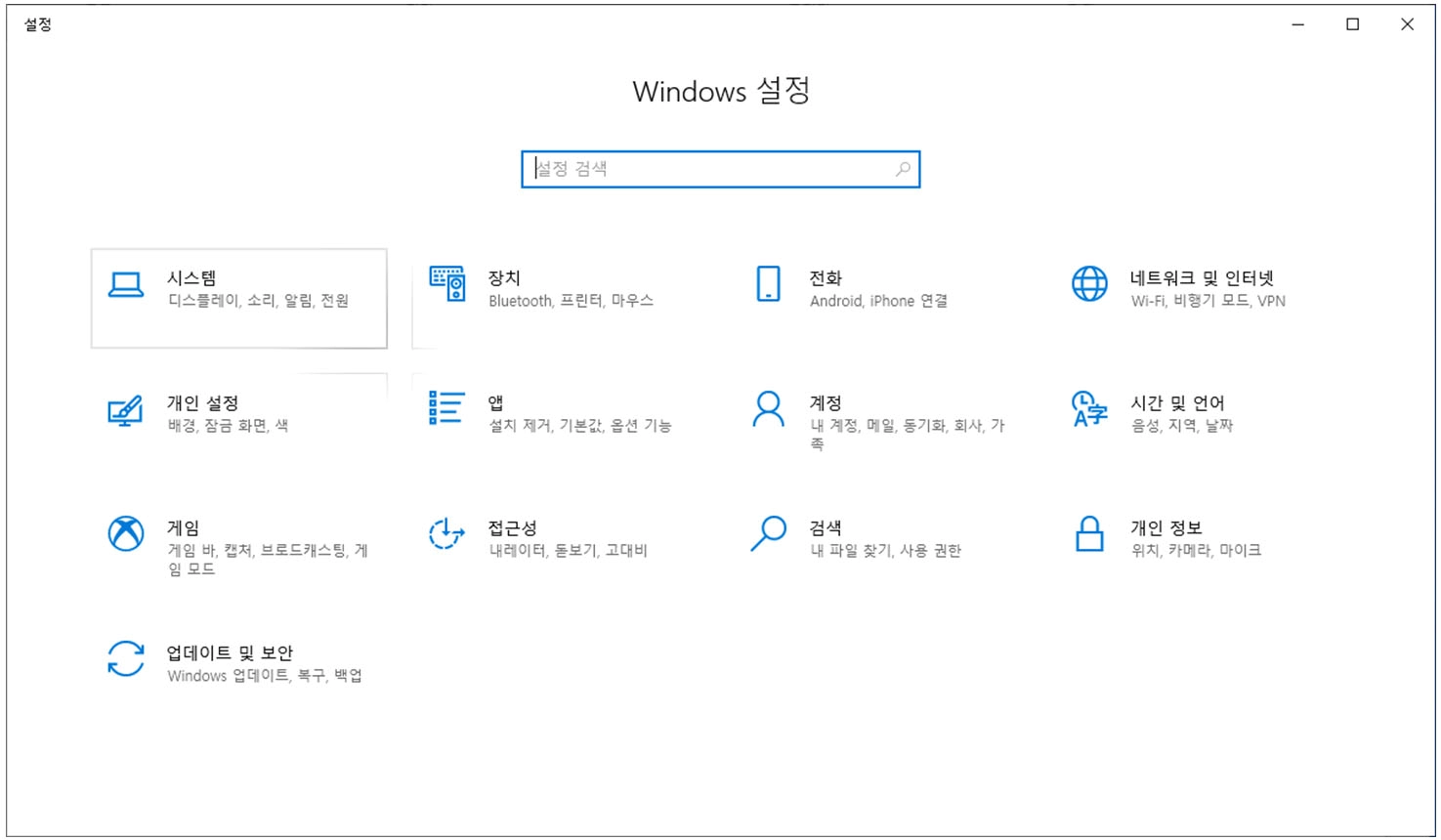Click the 개인 설정 paintbrush icon
Viewport: 1441px width, 840px height.
coord(125,411)
